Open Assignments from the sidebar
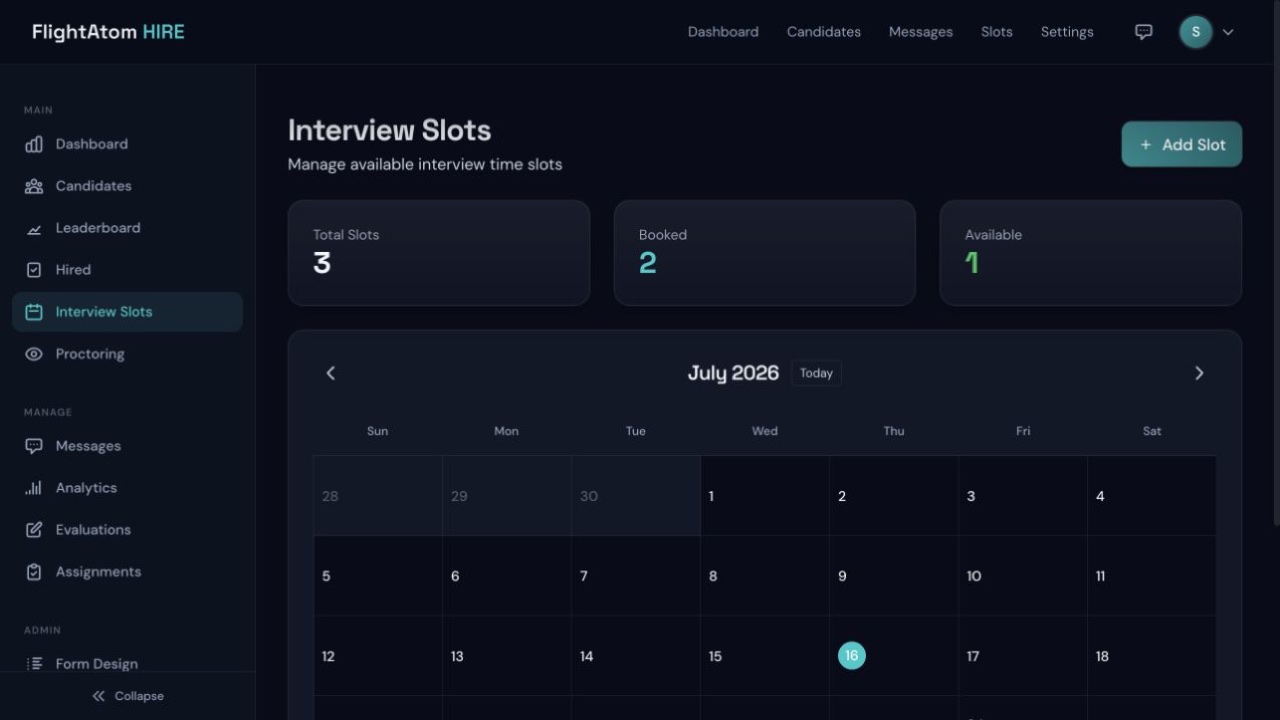The height and width of the screenshot is (720, 1280). click(x=127, y=572)
